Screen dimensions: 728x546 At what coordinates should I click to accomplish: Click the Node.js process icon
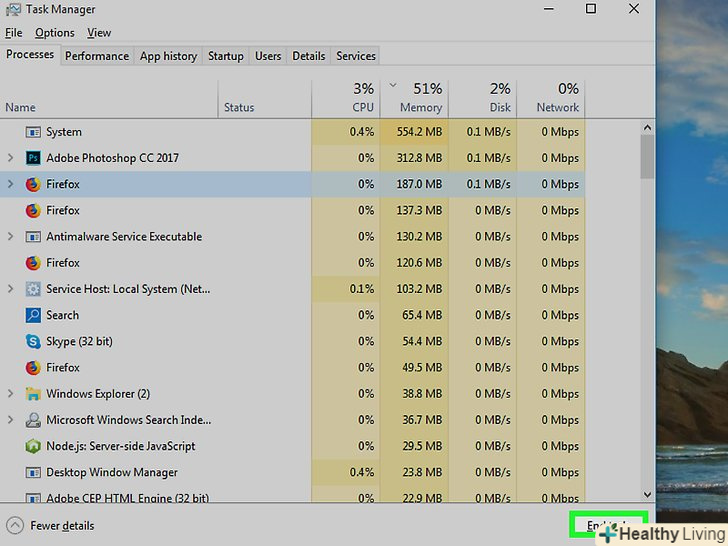[33, 447]
